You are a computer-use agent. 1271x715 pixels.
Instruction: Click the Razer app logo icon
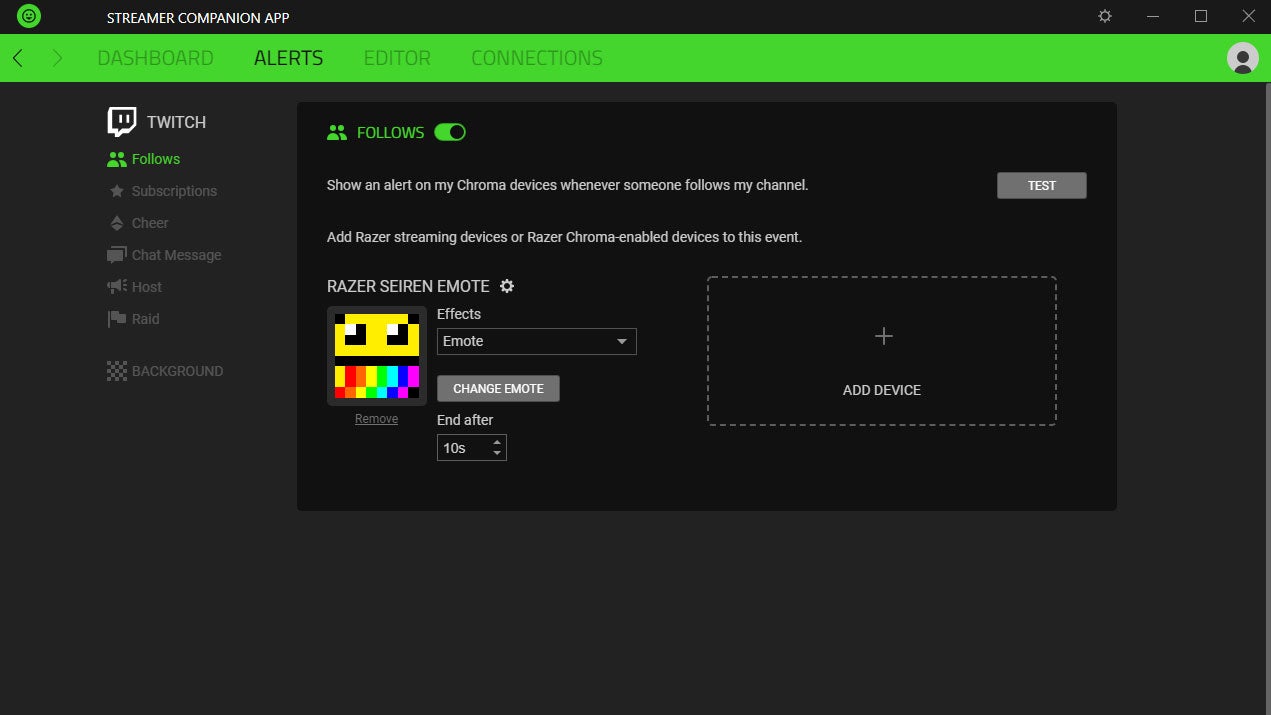point(29,17)
